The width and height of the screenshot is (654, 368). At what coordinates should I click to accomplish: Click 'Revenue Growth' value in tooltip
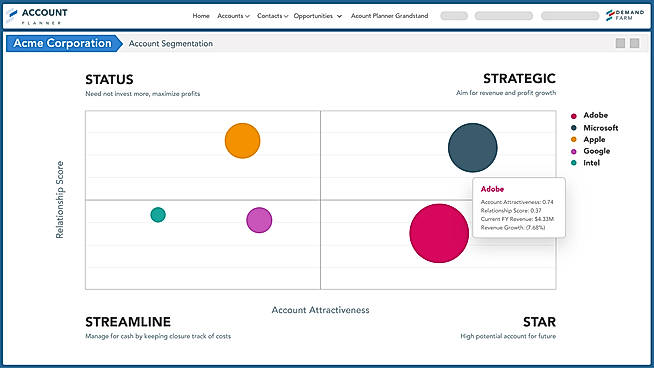point(535,228)
